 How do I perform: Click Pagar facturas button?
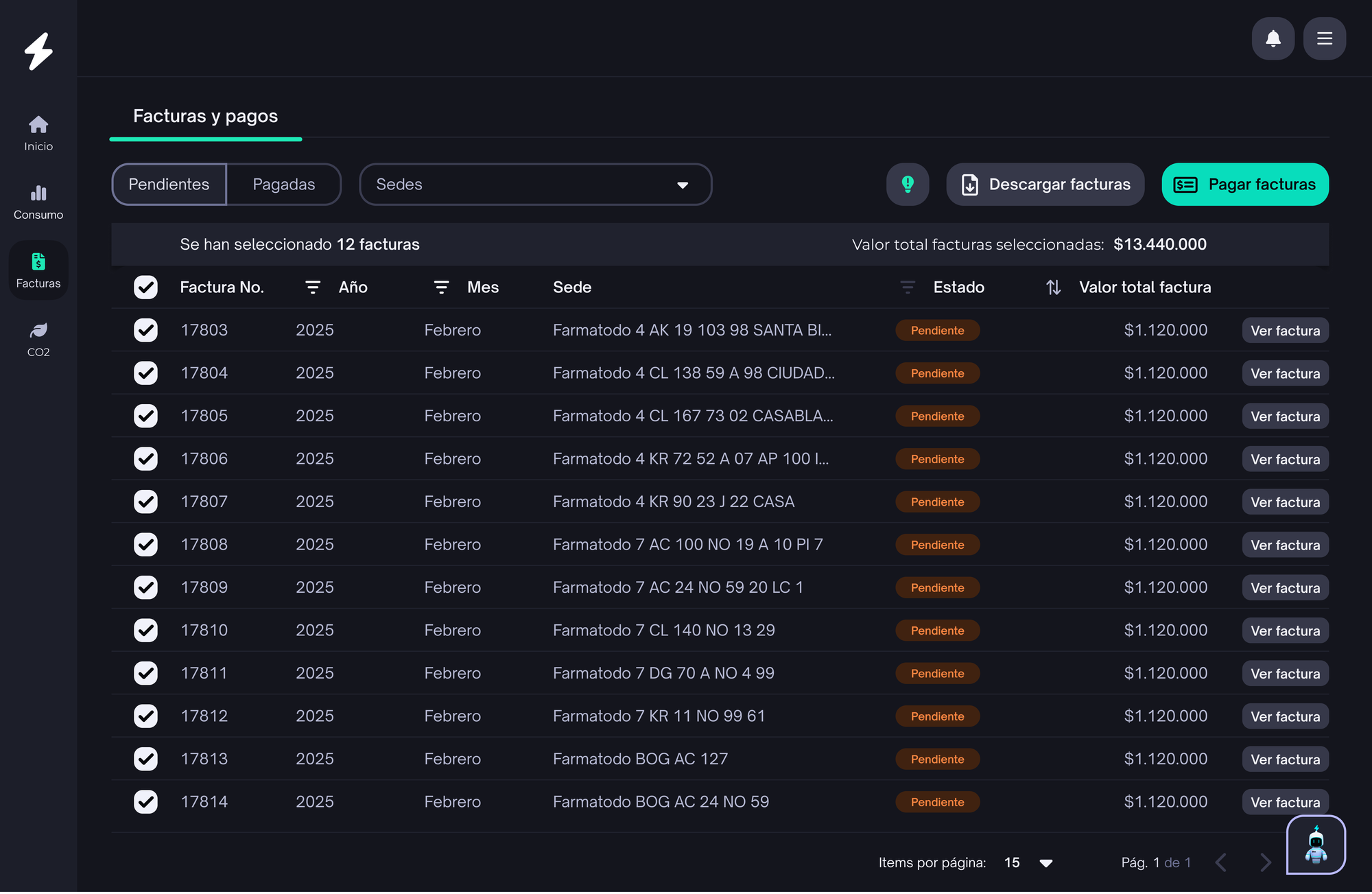1244,184
